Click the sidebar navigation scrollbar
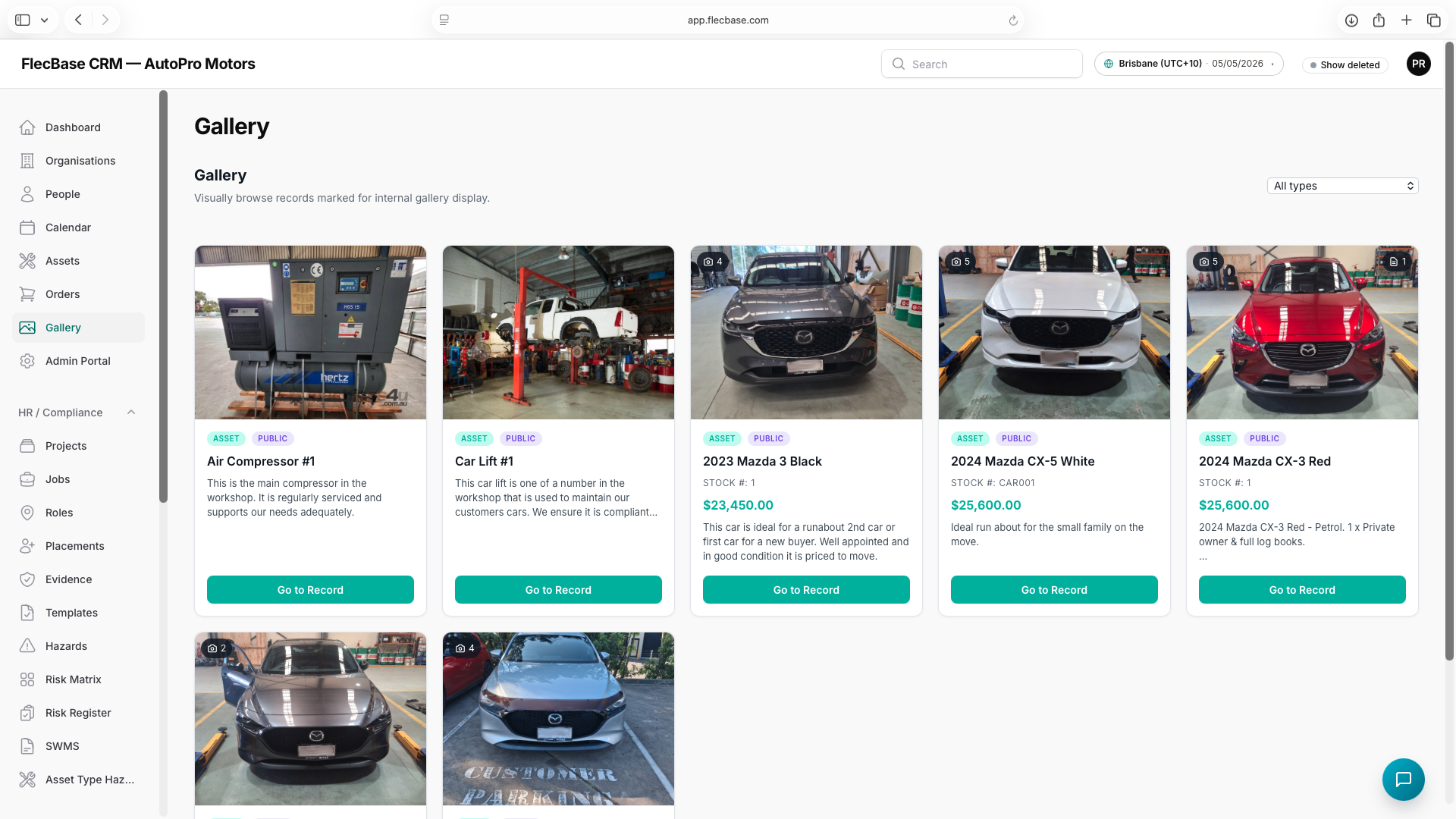 (x=163, y=297)
